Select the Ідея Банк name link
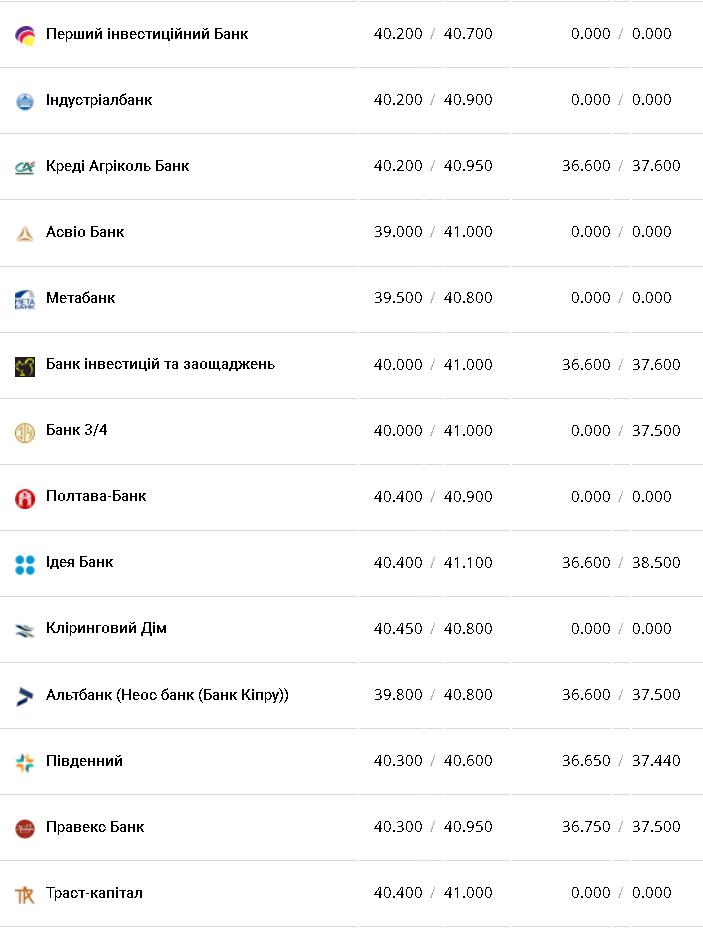Viewport: 703px width, 929px height. point(79,562)
